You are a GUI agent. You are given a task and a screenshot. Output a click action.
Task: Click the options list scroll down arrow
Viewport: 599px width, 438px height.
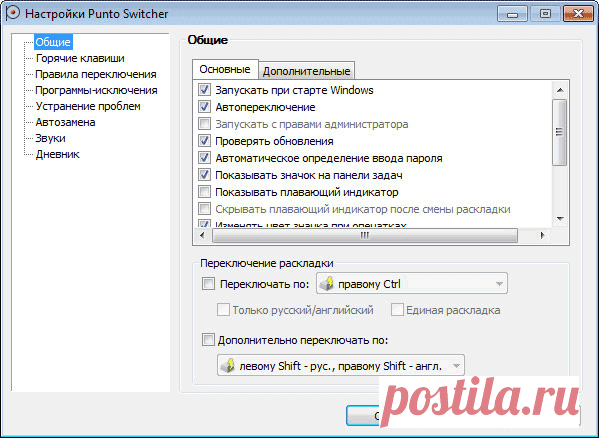click(x=560, y=219)
